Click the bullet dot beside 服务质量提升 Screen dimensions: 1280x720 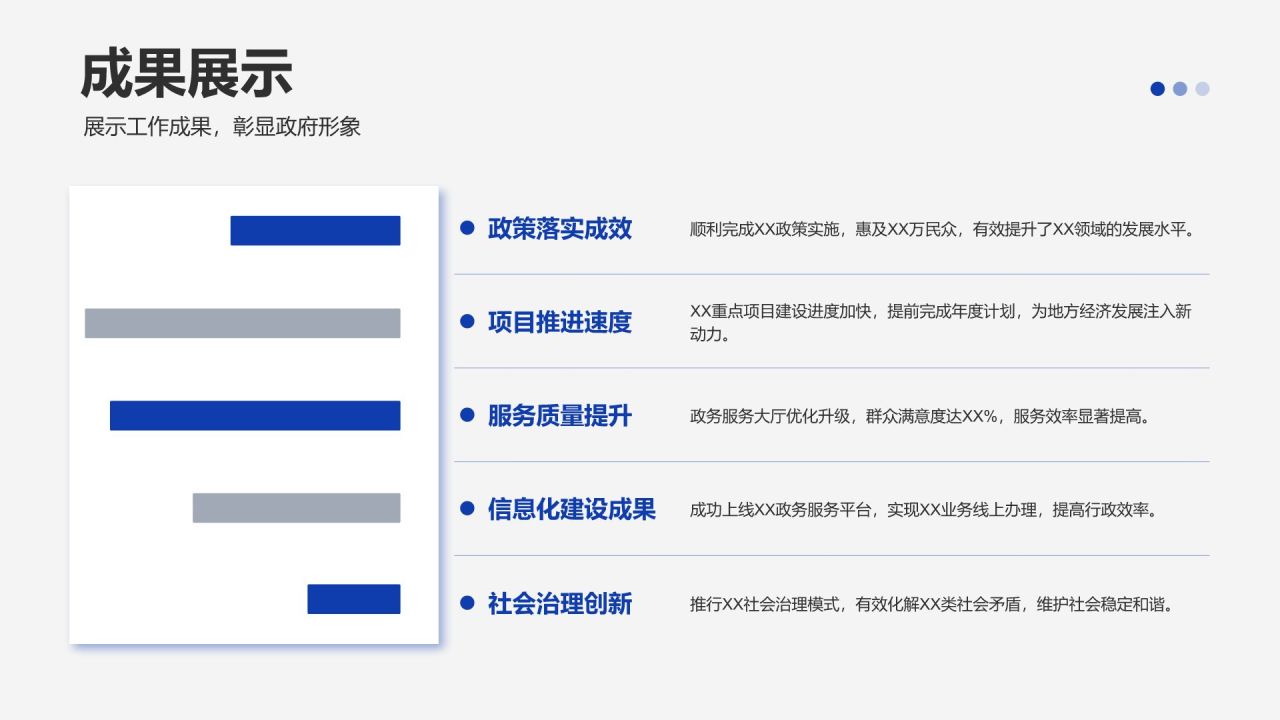pos(465,415)
